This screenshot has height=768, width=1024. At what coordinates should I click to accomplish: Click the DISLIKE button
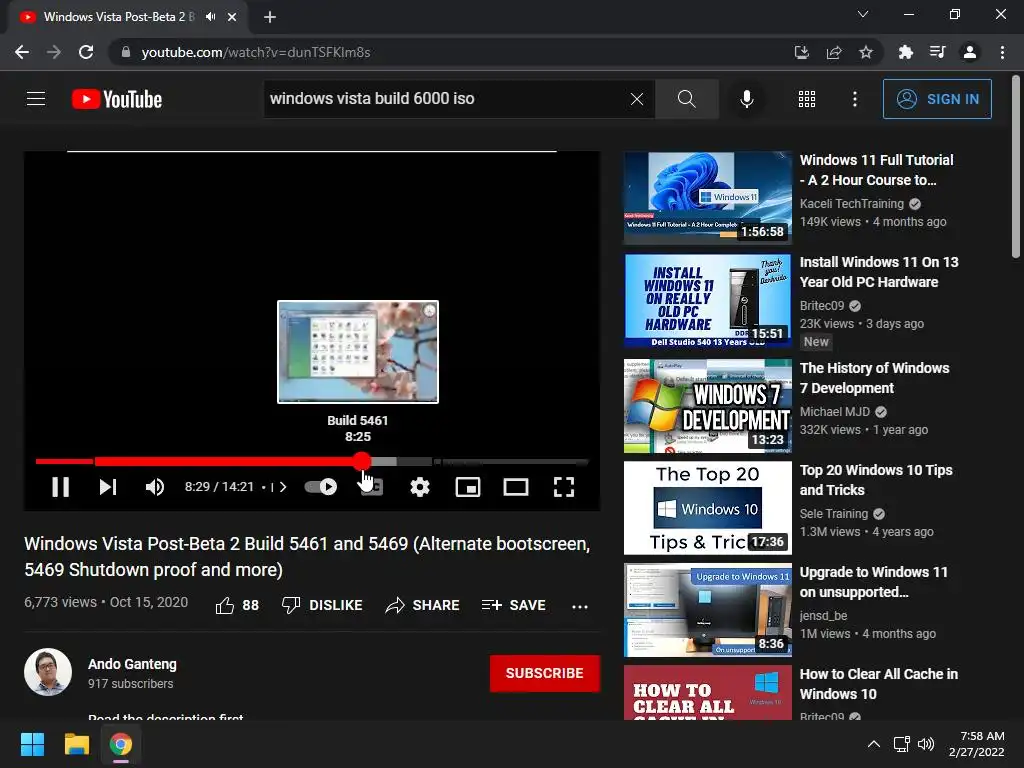click(x=322, y=605)
